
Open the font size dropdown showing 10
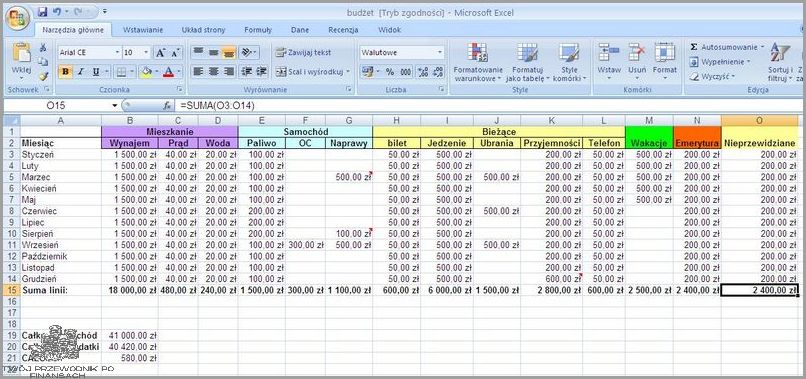tap(146, 52)
